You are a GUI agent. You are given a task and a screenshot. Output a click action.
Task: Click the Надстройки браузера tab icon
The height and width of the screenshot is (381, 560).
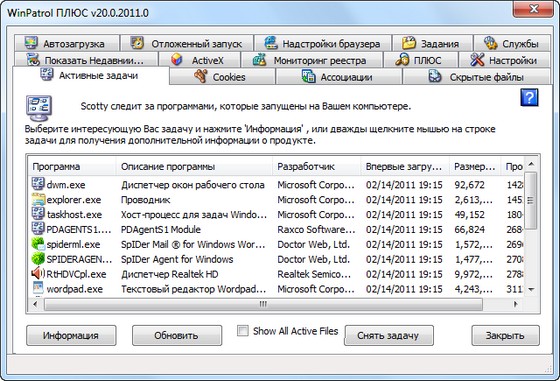tap(271, 43)
